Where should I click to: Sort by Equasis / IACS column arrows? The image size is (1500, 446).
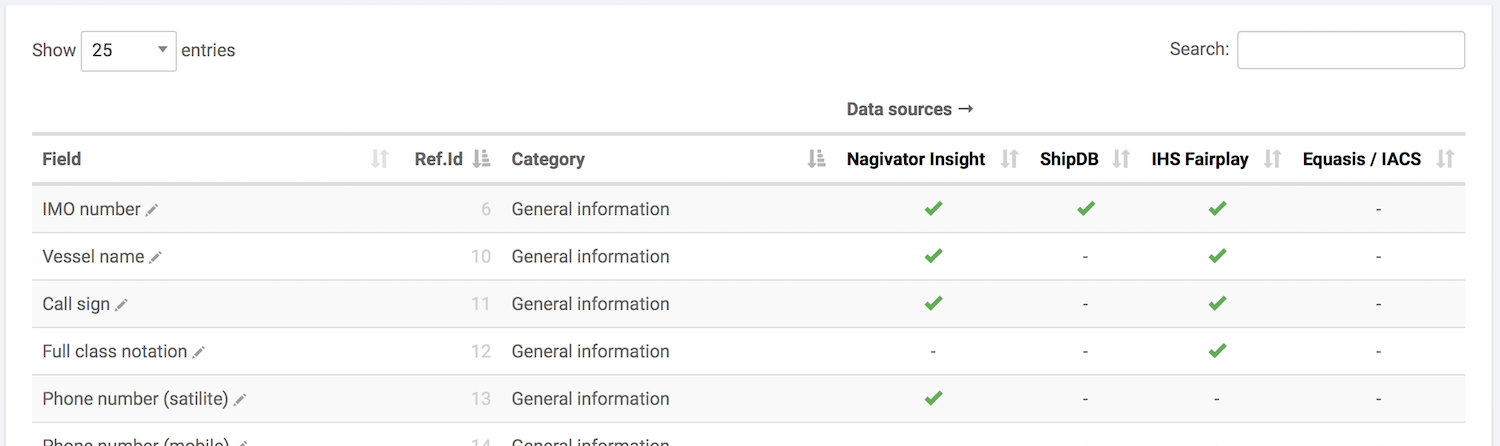click(x=1444, y=159)
